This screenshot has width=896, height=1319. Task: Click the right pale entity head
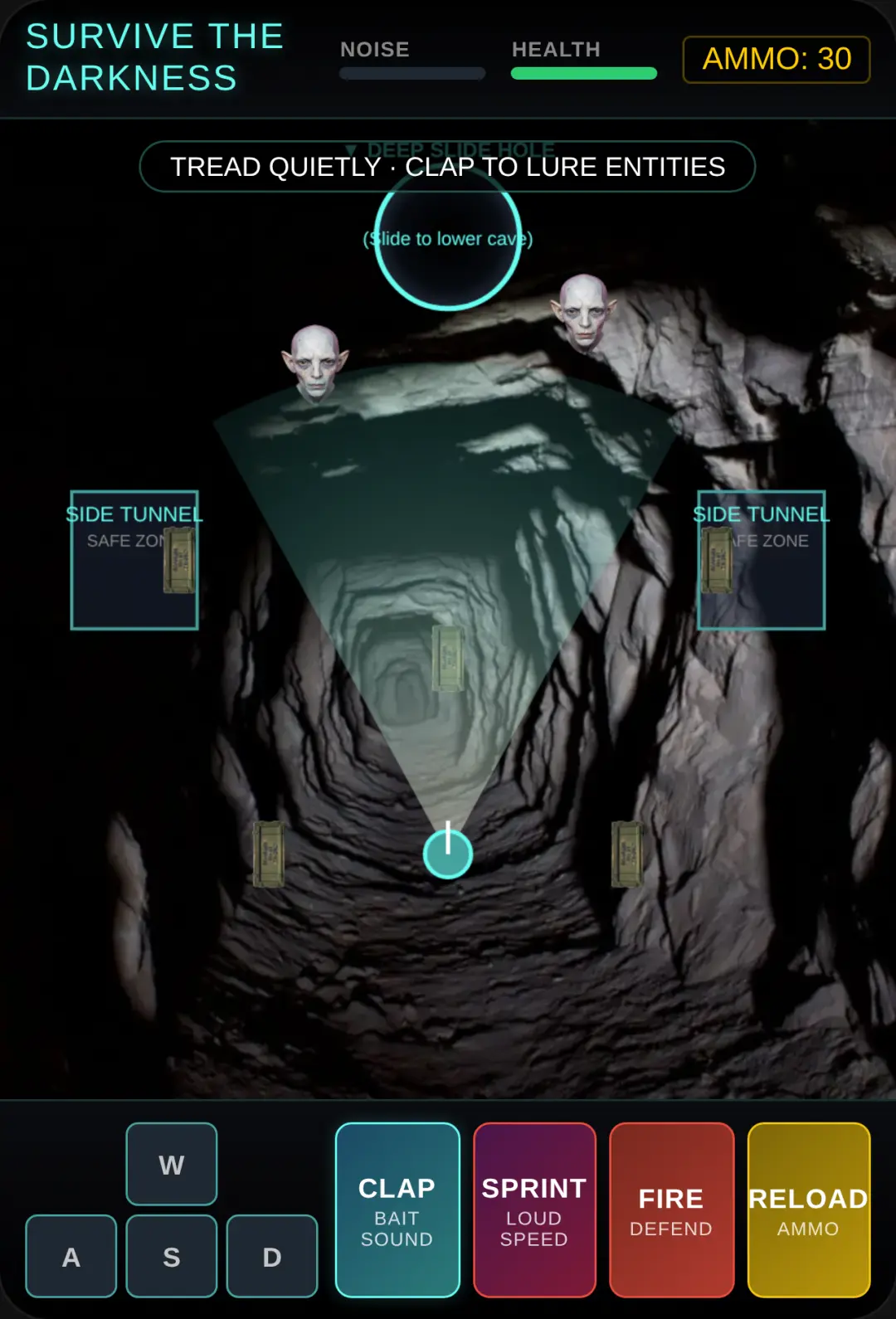584,314
